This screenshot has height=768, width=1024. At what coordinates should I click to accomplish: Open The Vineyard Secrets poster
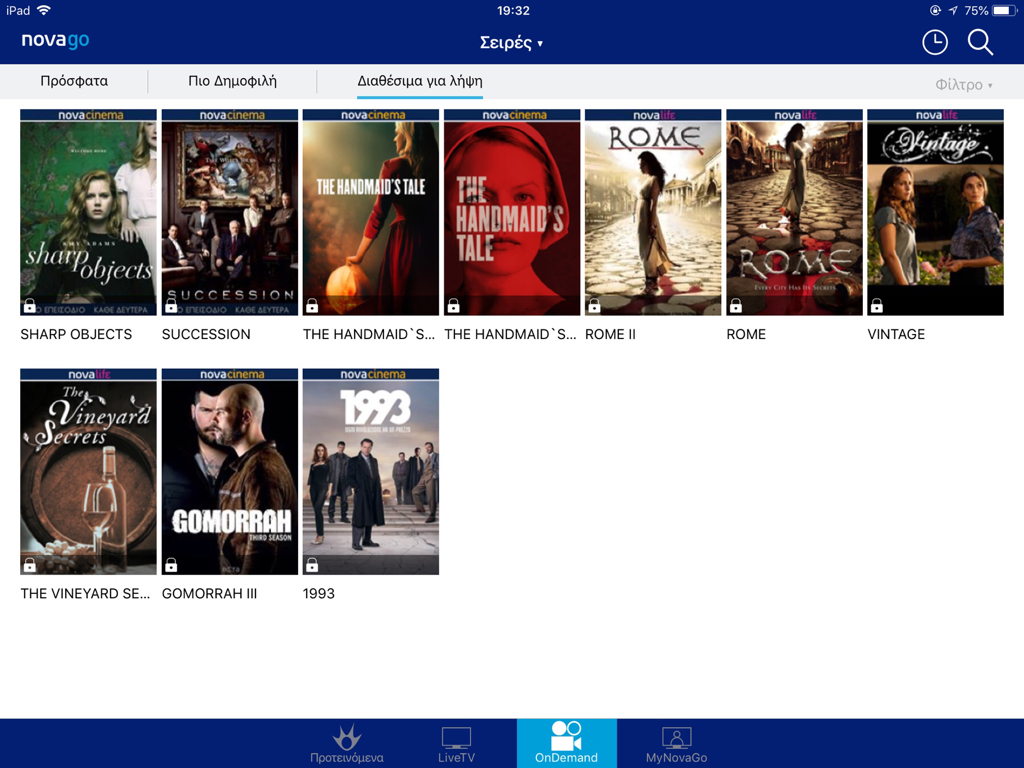[88, 472]
